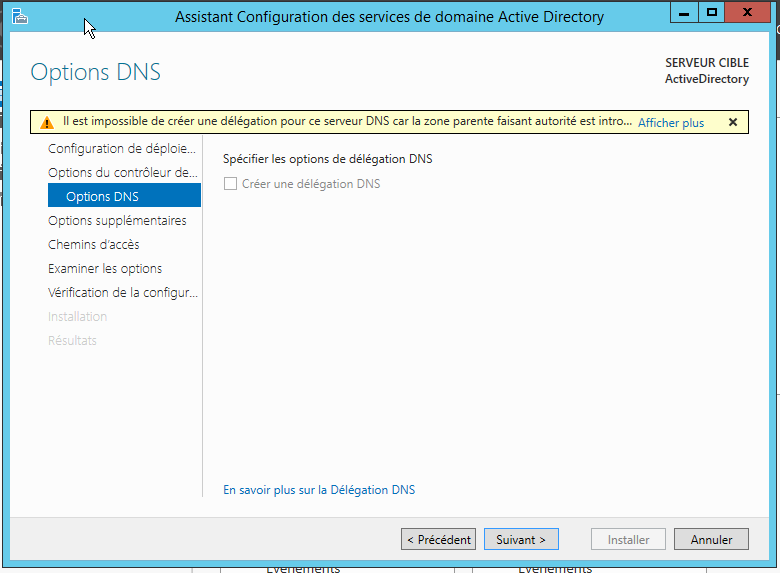780x573 pixels.
Task: Go to Chemins d'accès step
Action: click(94, 244)
